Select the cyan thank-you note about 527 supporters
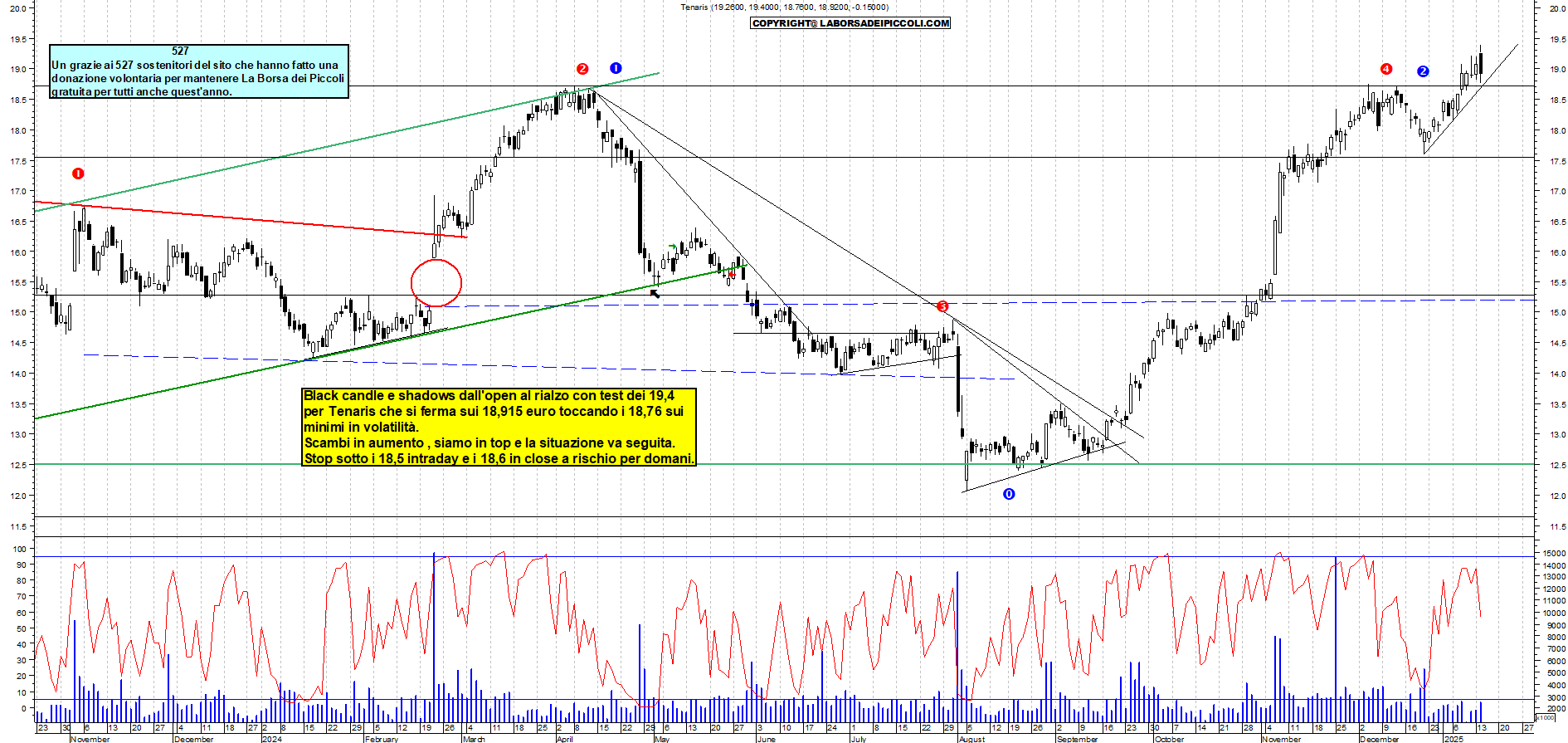Viewport: 1568px width, 743px height. pyautogui.click(x=199, y=71)
